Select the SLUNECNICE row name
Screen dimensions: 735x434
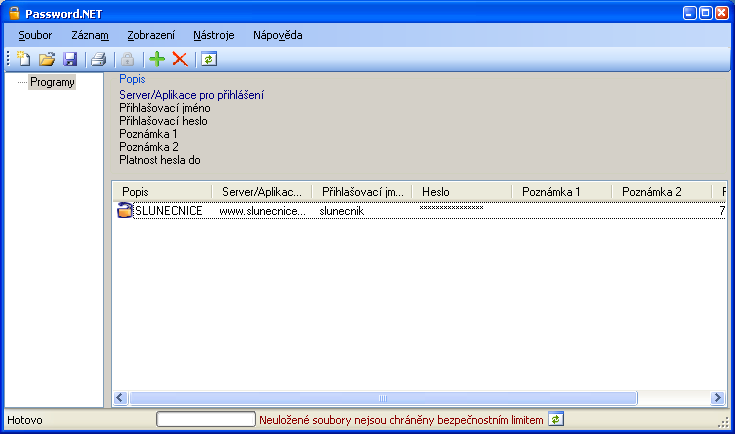coord(169,211)
